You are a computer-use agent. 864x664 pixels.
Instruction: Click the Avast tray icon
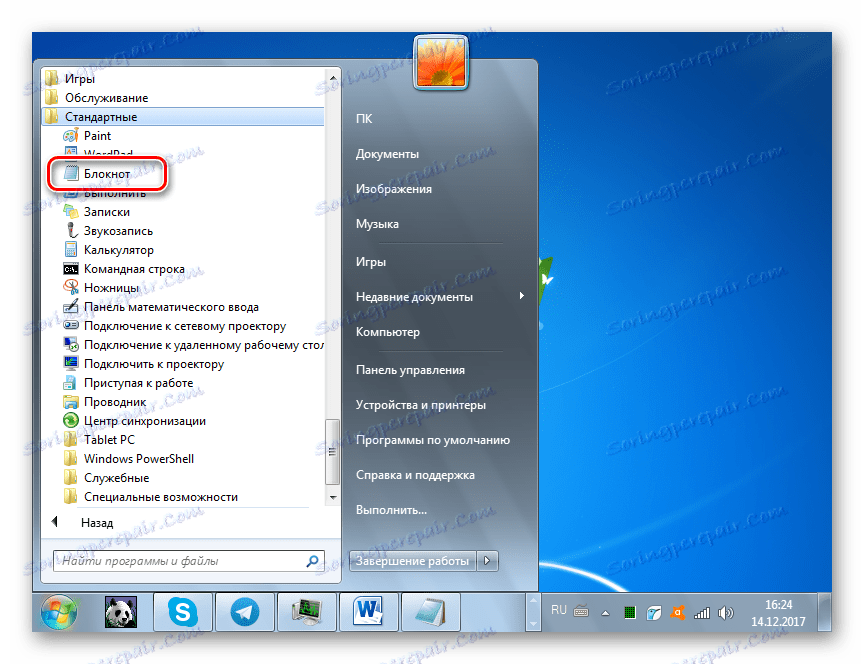(x=678, y=612)
